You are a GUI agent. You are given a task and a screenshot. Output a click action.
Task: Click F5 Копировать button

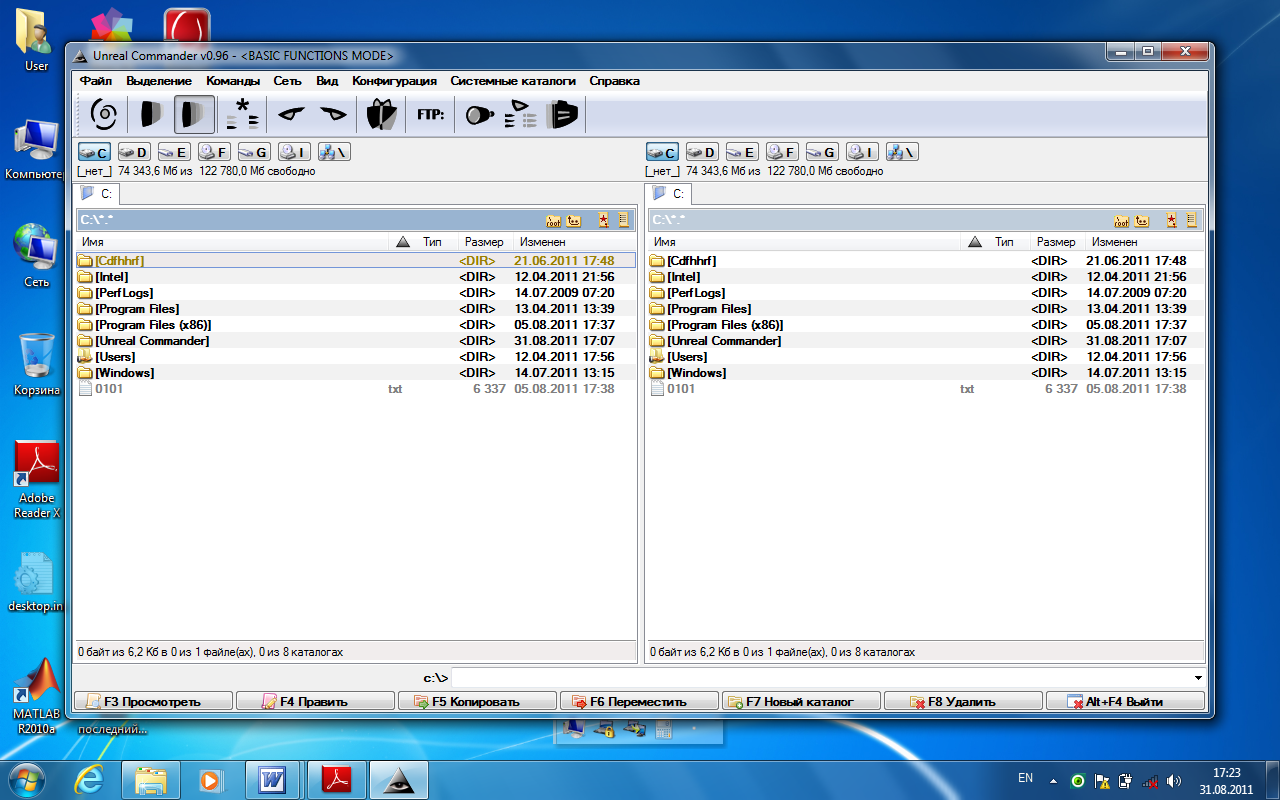point(477,701)
